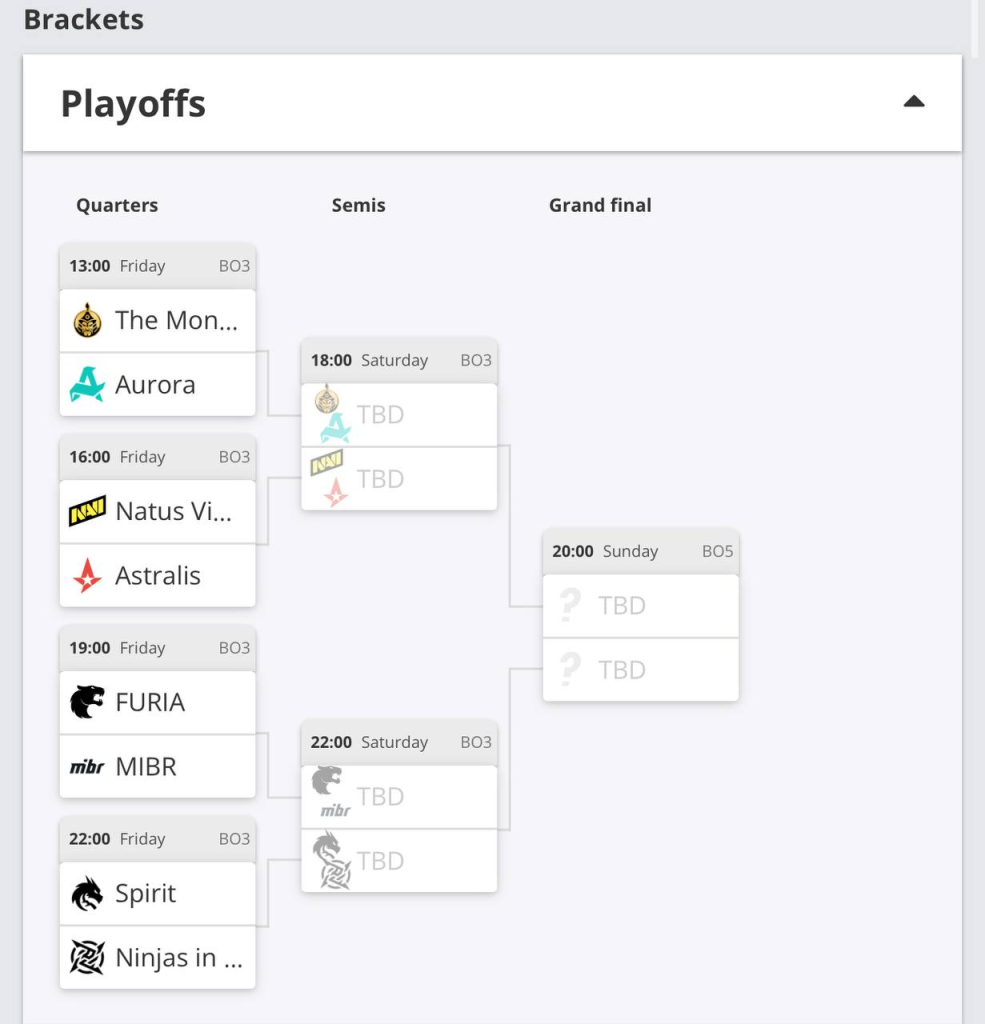Open the 16:00 Friday match header
985x1024 pixels.
tap(157, 457)
